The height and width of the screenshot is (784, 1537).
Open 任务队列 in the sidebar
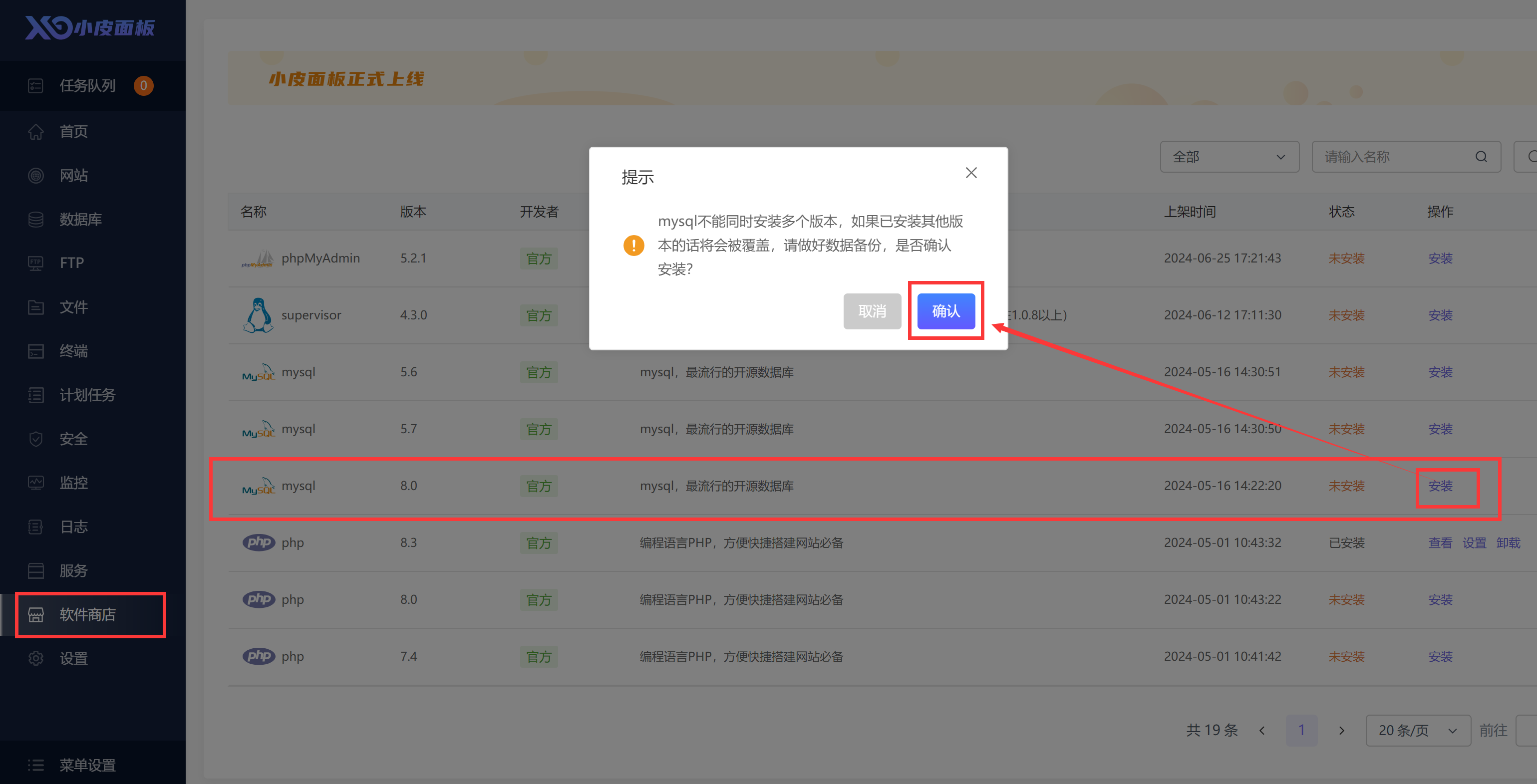[x=92, y=86]
